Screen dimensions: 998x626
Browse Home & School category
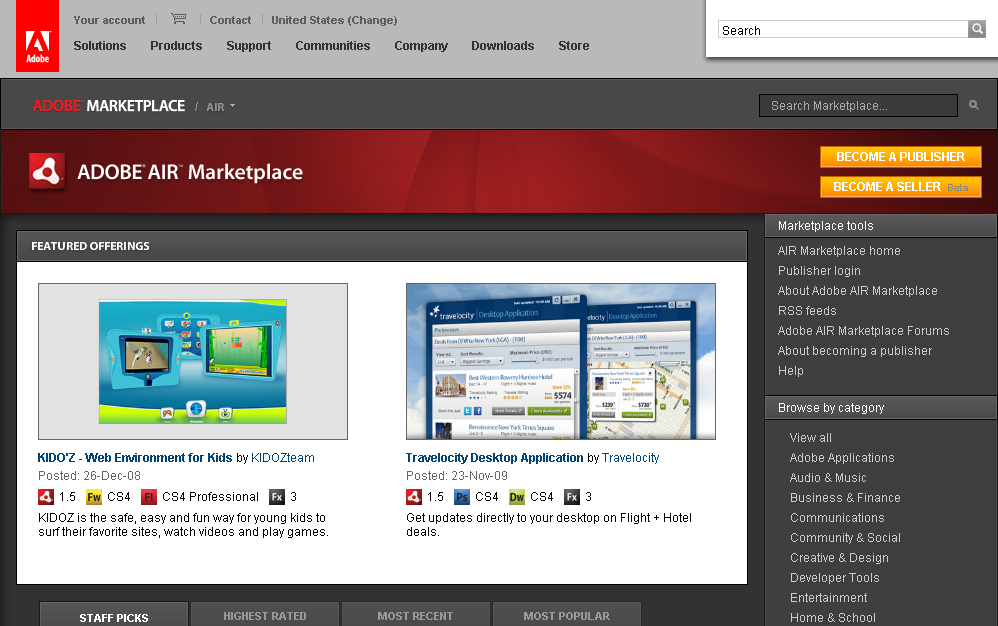pos(833,618)
